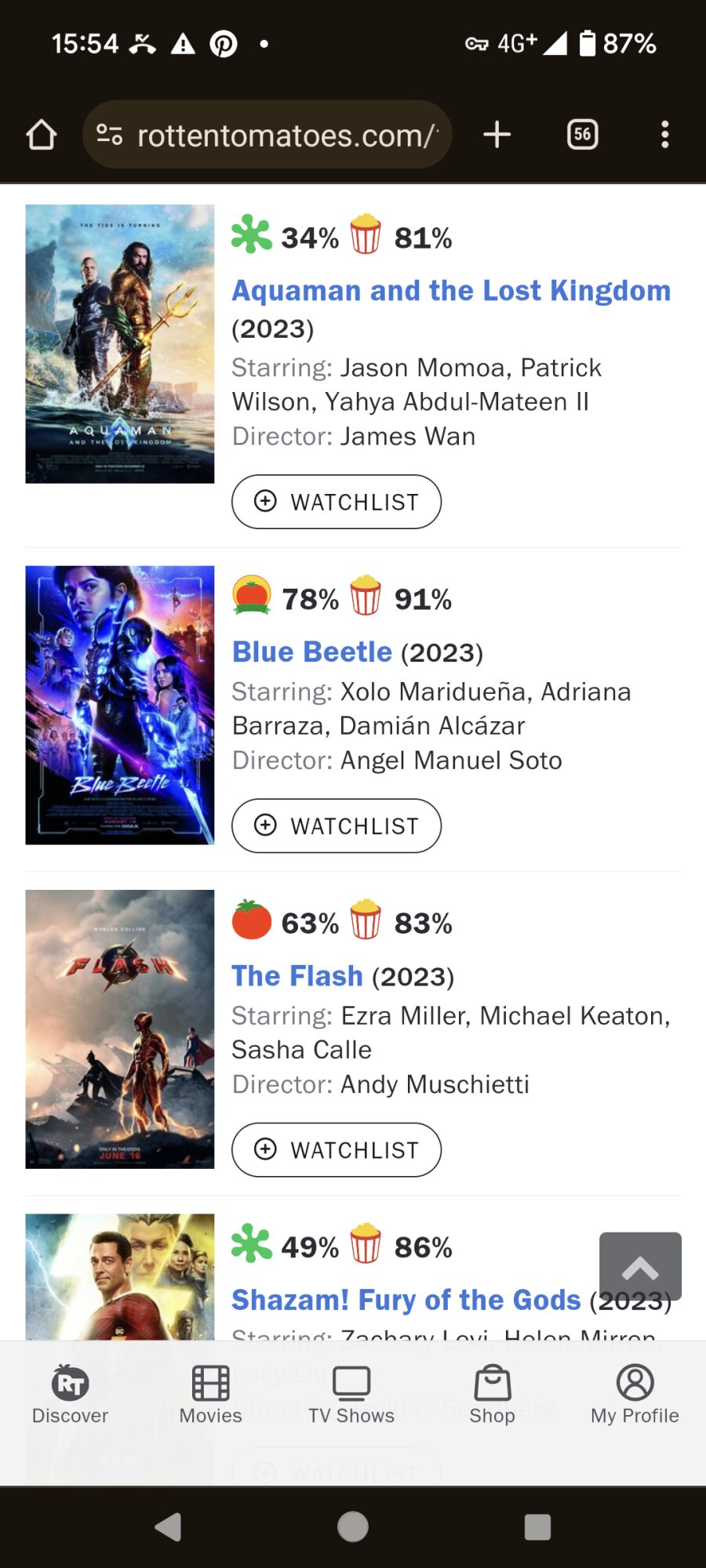Focus the rottentomatoes.com address bar
Viewport: 706px width, 1568px height.
(287, 136)
